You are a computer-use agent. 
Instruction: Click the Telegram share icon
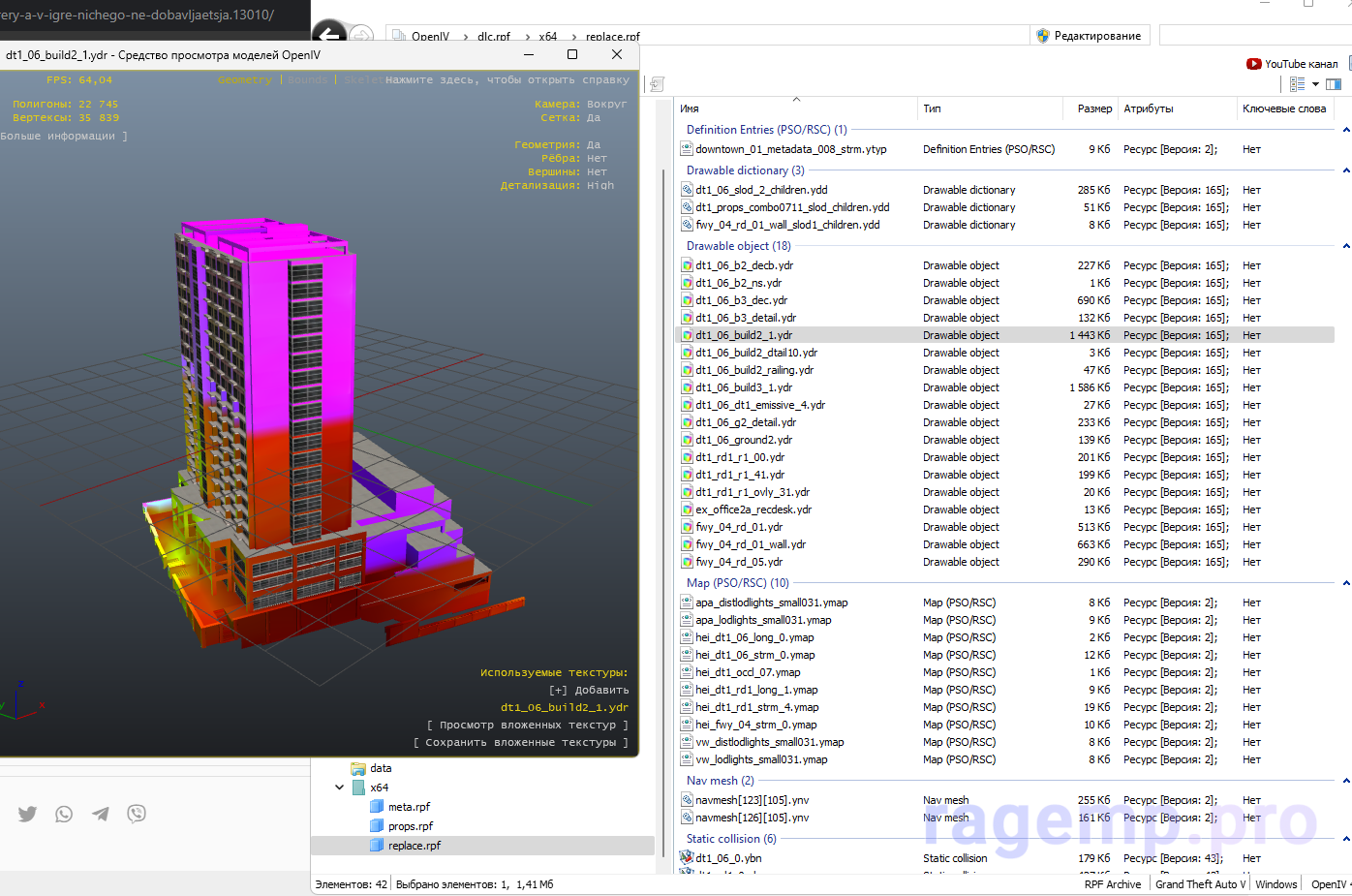101,814
